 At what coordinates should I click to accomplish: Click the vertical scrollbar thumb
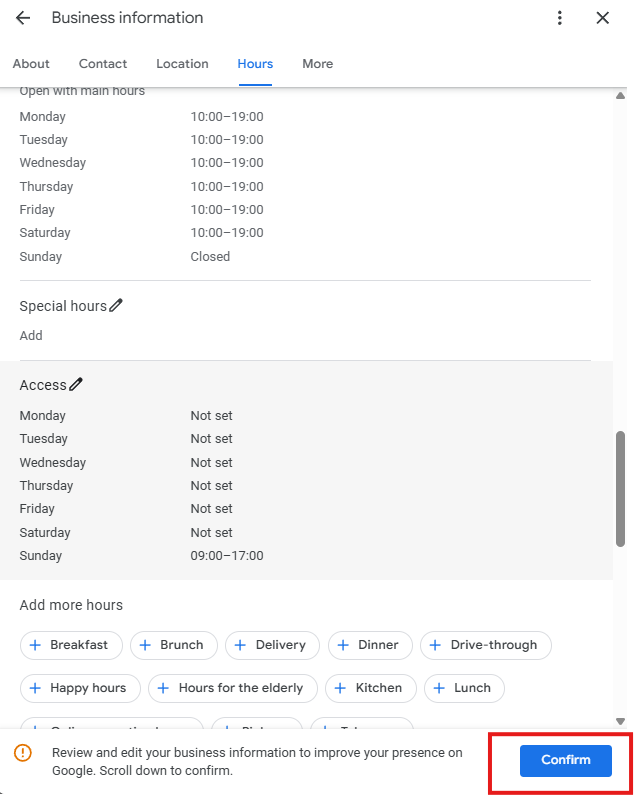(x=620, y=489)
